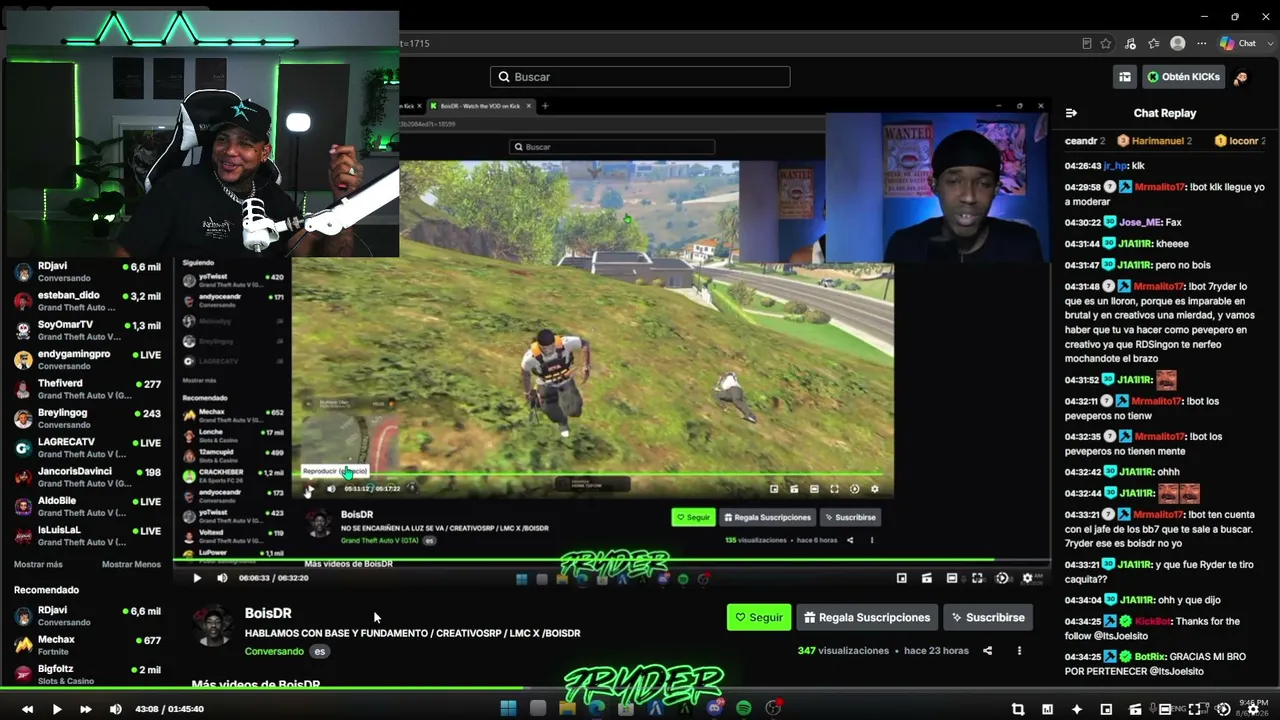Toggle theater mode on the 06:32:20 player
The width and height of the screenshot is (1280, 720).
(952, 578)
